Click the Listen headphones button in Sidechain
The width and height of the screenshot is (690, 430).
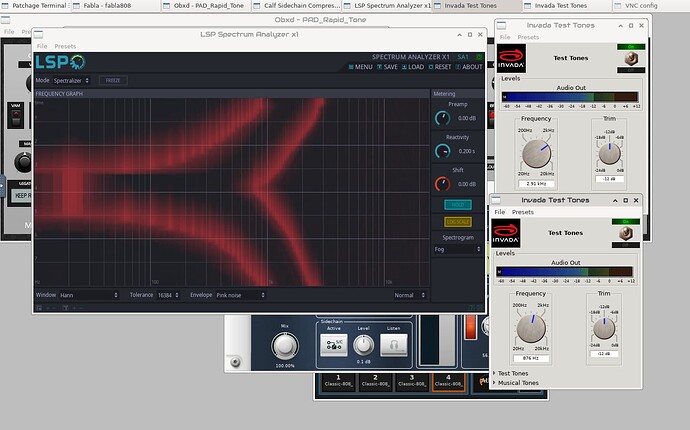pos(393,345)
